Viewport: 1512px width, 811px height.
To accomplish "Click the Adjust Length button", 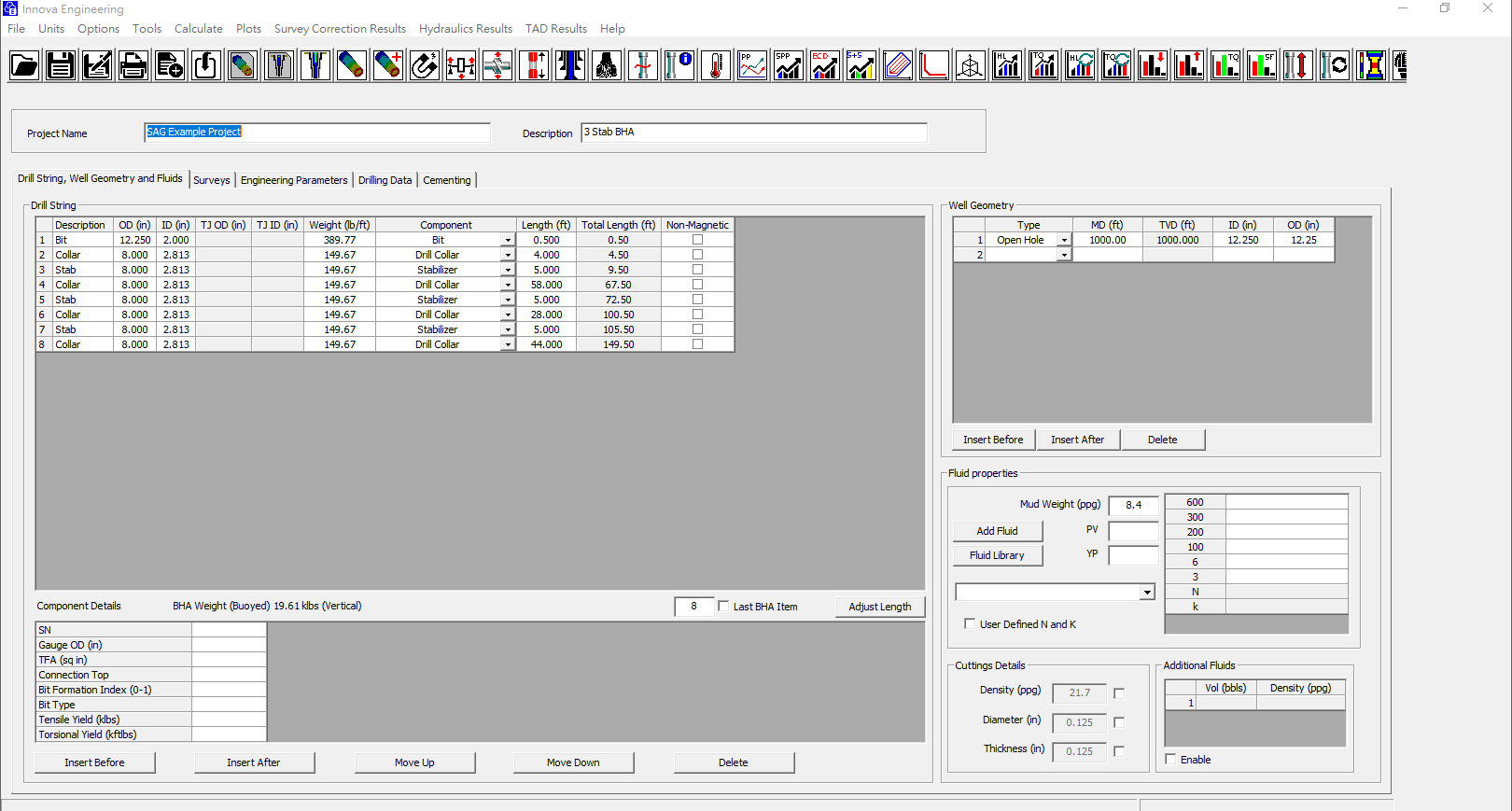I will (880, 607).
